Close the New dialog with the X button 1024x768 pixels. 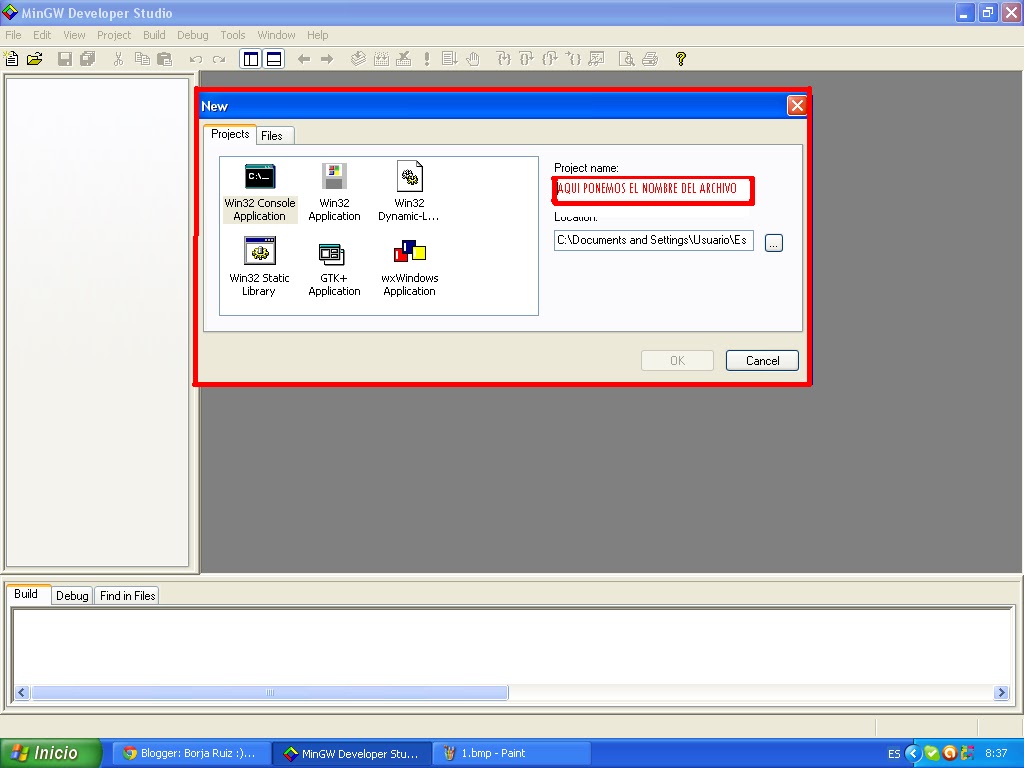pyautogui.click(x=797, y=106)
